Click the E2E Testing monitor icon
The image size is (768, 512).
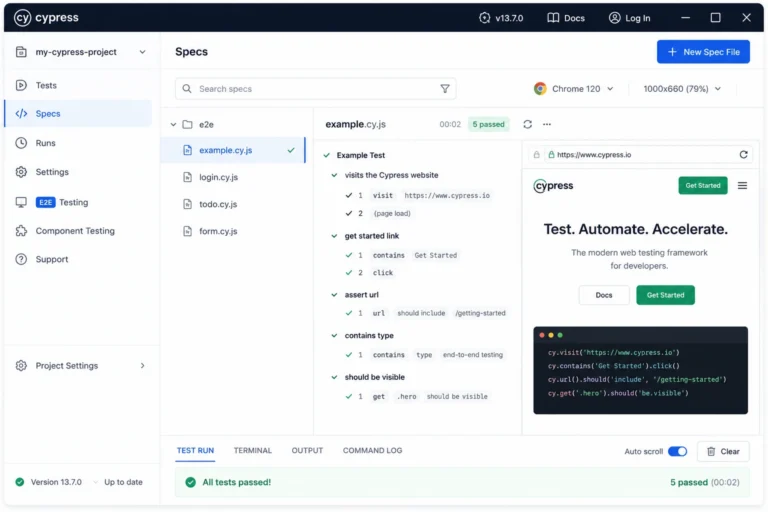(21, 202)
